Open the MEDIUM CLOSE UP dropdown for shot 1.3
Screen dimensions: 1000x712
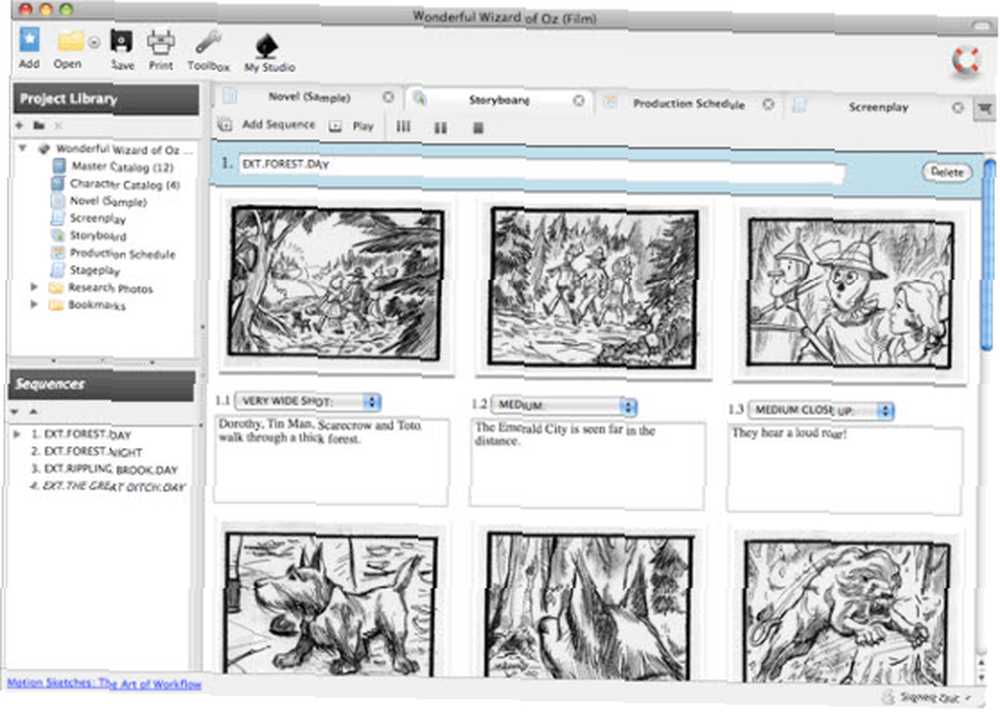point(821,410)
